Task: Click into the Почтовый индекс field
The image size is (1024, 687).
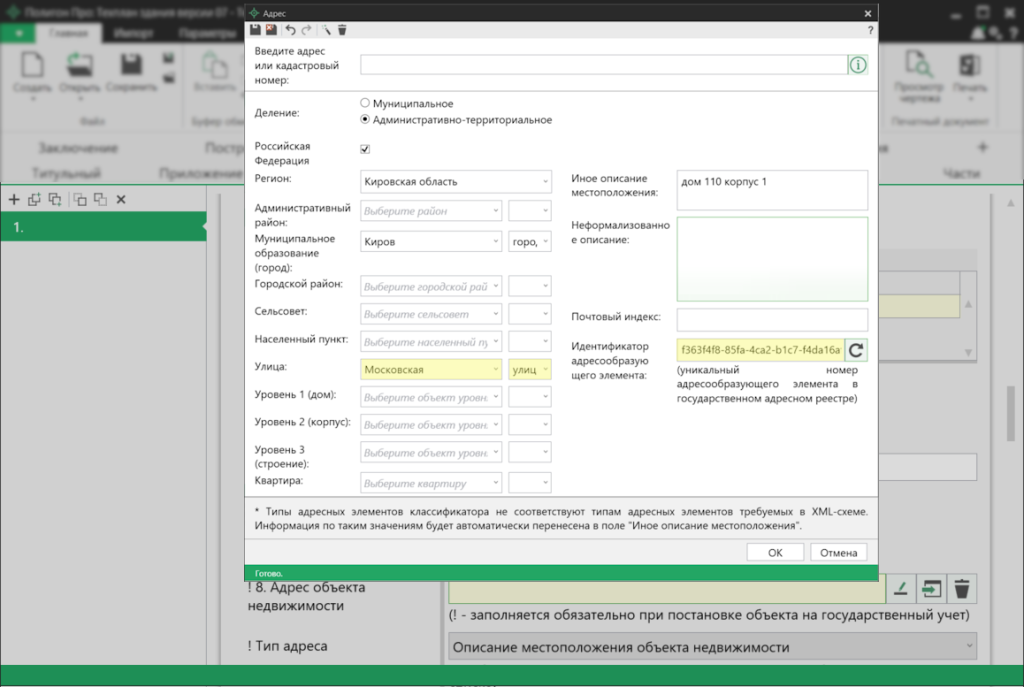Action: (x=772, y=319)
